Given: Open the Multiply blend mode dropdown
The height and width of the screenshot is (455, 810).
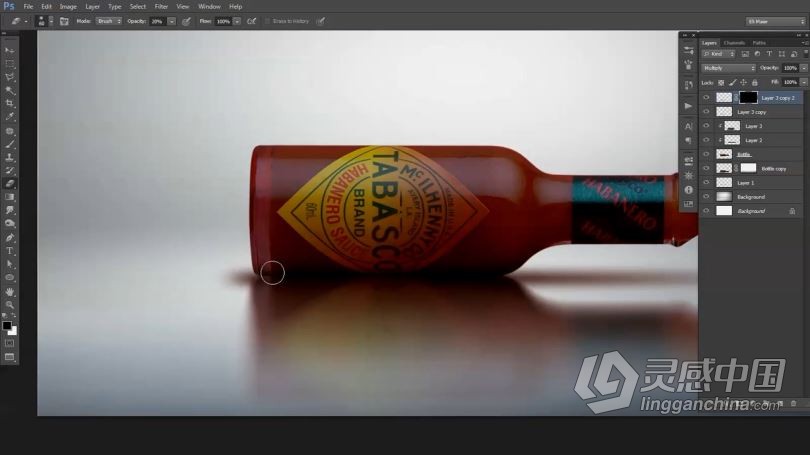Looking at the screenshot, I should click(728, 68).
